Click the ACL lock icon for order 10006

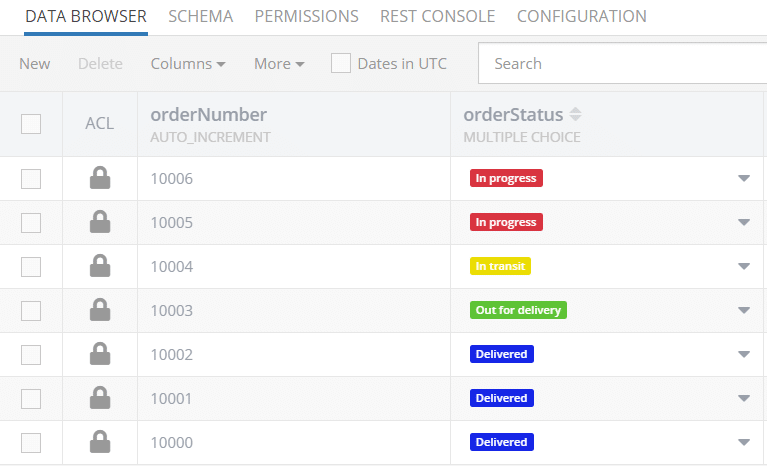click(x=100, y=178)
